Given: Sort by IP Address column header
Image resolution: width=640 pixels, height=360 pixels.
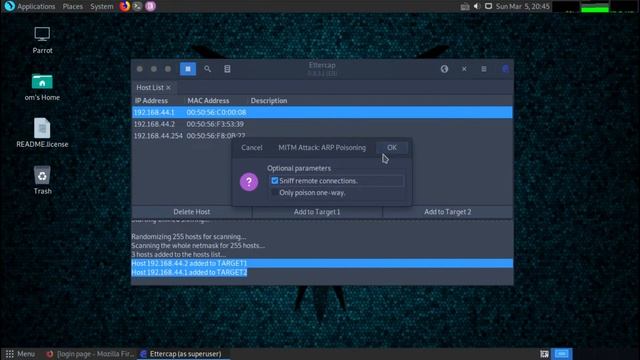Looking at the screenshot, I should [151, 100].
